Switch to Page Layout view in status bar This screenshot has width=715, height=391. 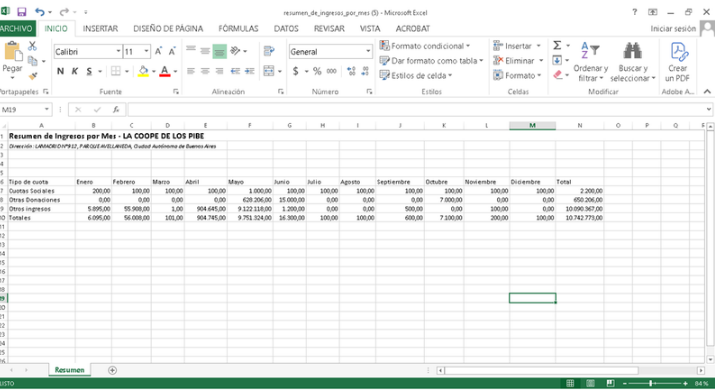coord(590,383)
